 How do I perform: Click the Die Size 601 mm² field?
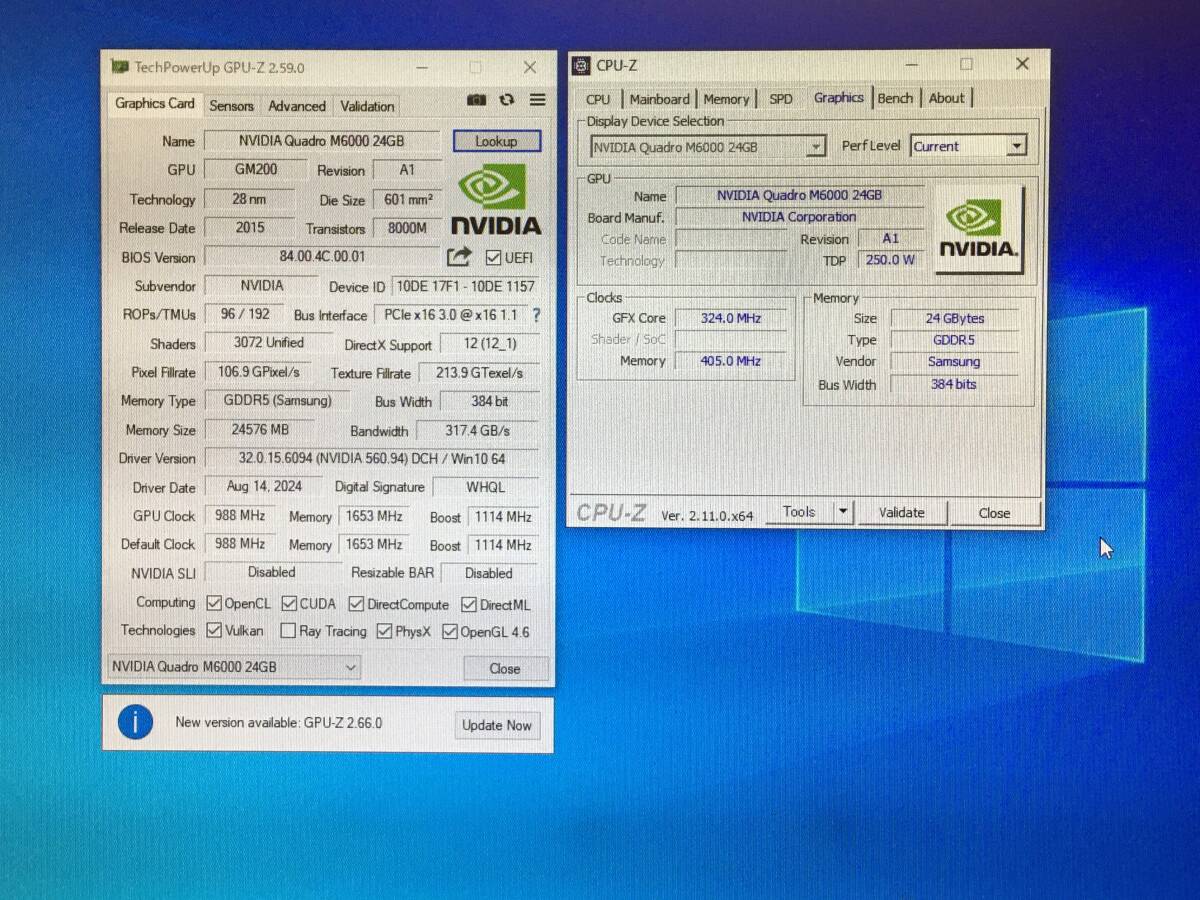(406, 199)
